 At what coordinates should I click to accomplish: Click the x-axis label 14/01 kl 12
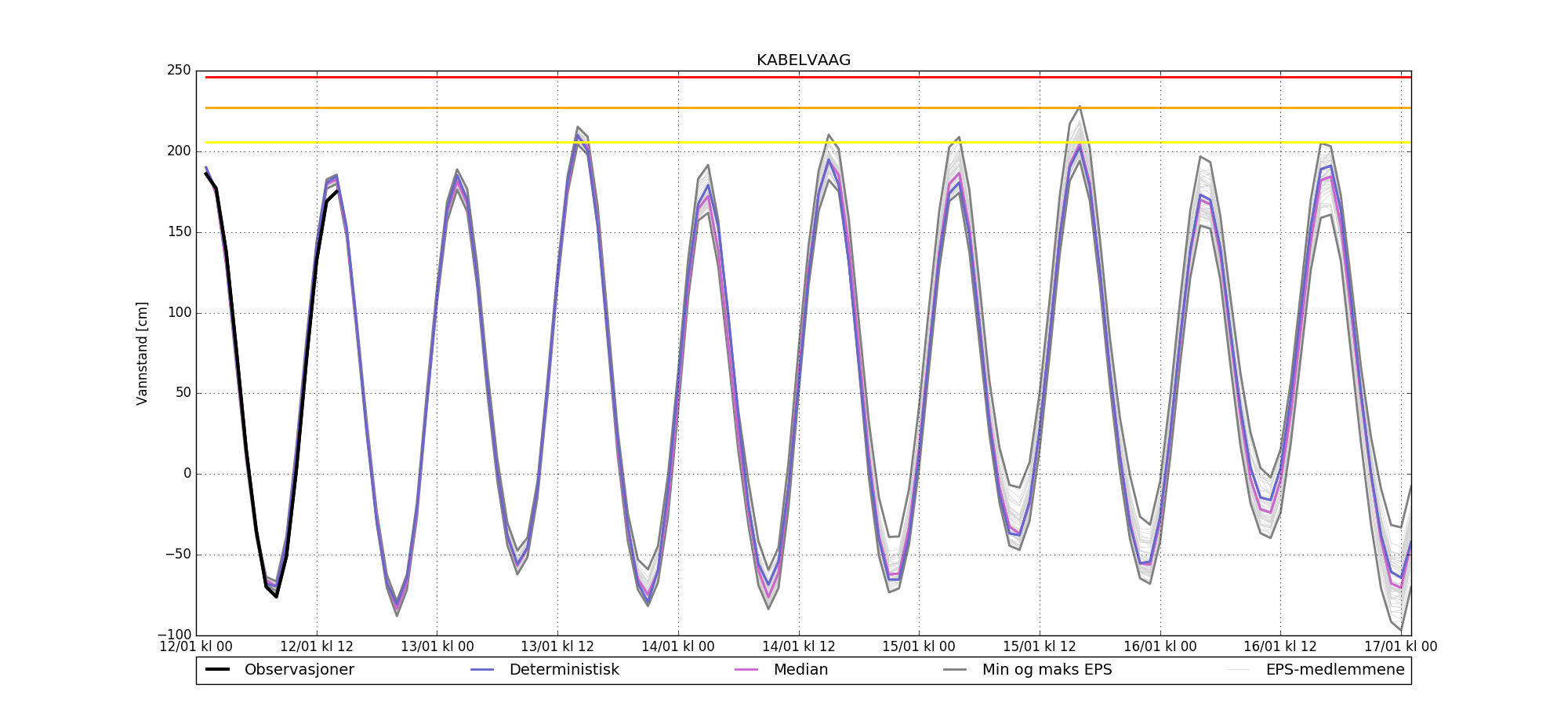tap(799, 647)
